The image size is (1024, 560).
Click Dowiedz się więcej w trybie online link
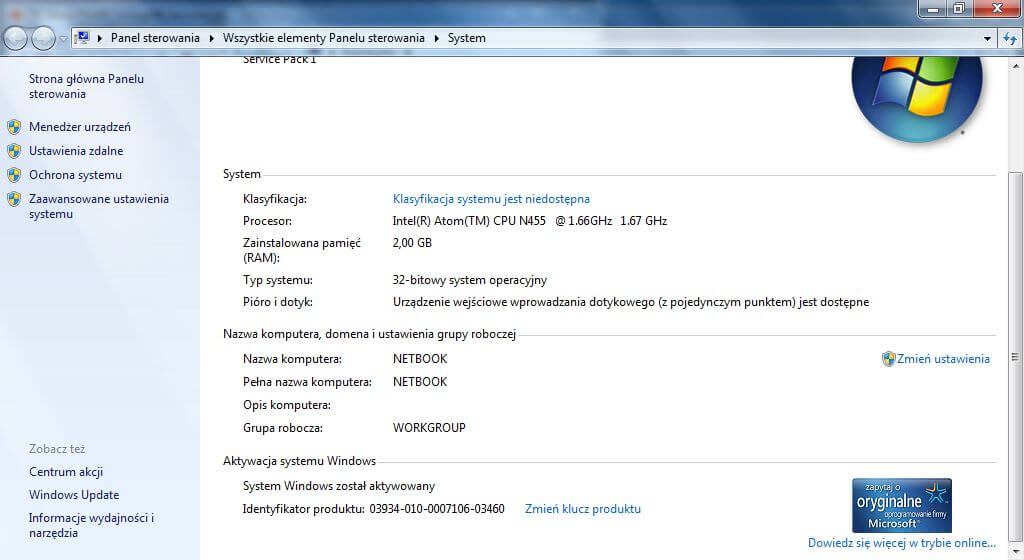[x=902, y=542]
